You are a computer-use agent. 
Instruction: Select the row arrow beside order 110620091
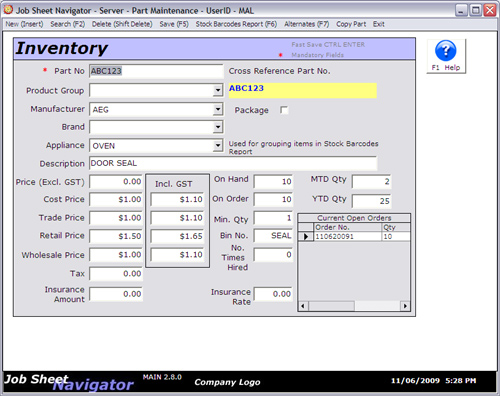click(x=306, y=236)
